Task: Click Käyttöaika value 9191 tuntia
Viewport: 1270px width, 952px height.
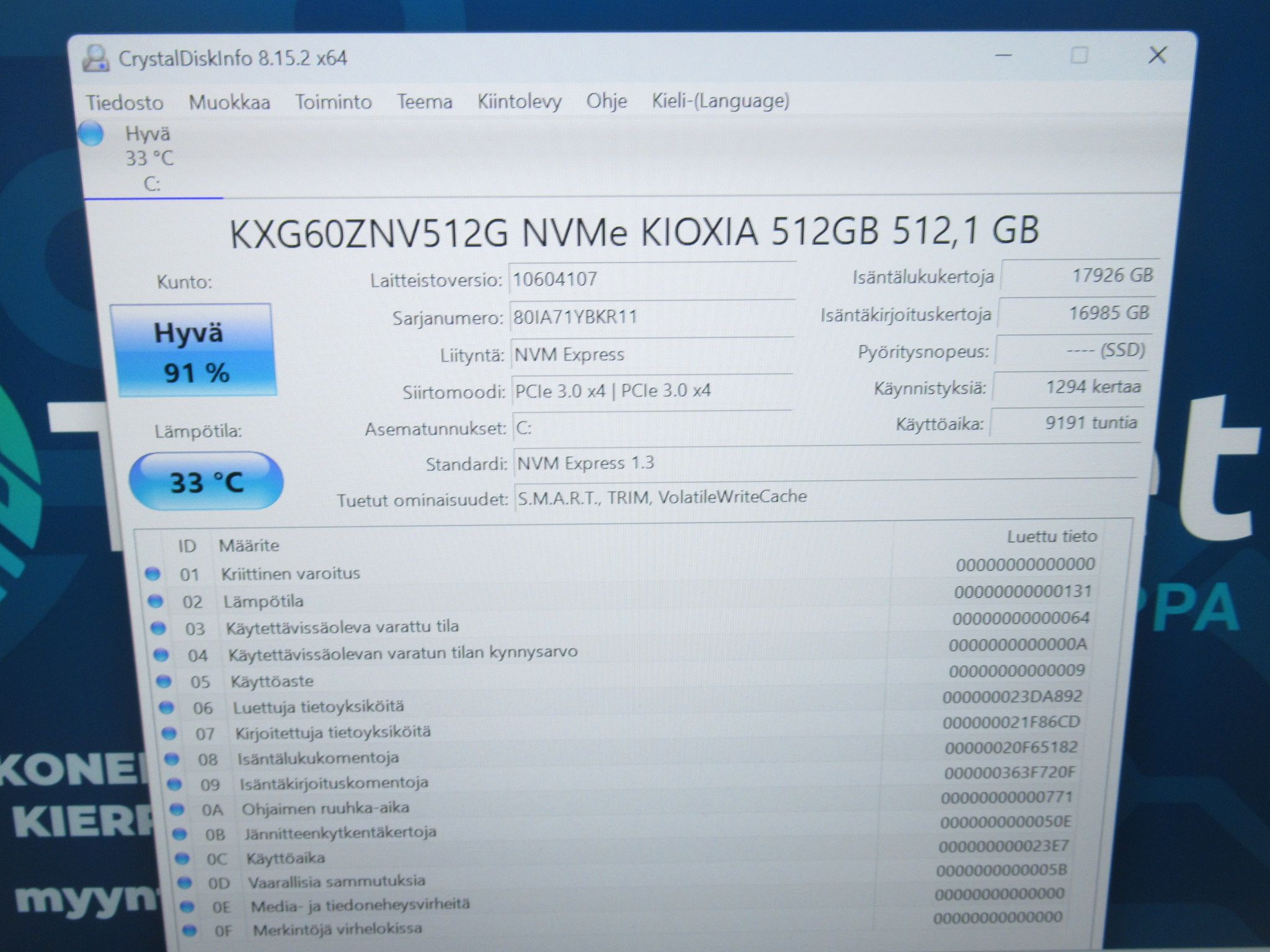Action: tap(1067, 423)
